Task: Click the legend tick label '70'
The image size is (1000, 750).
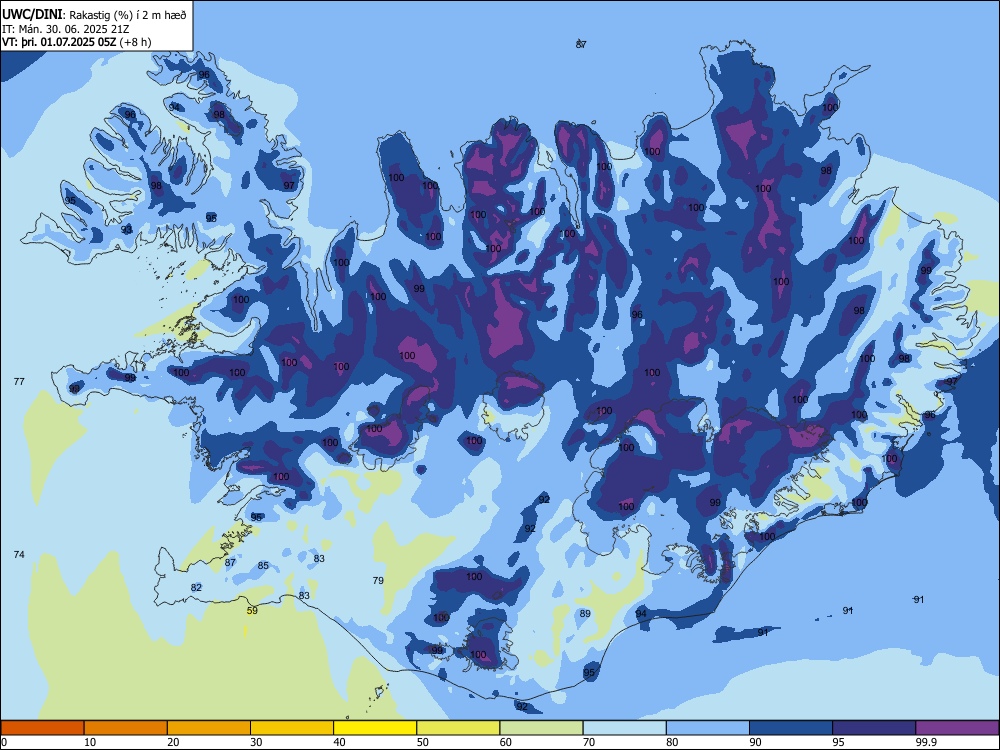Action: click(589, 742)
